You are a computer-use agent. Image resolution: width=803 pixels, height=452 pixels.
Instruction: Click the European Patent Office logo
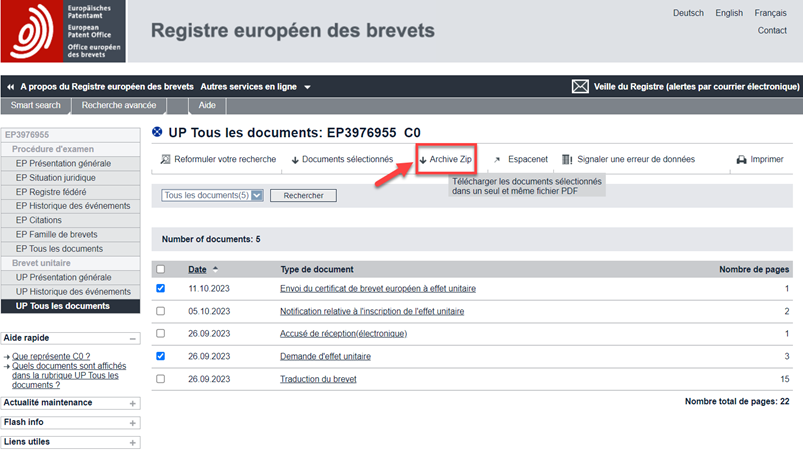pos(62,32)
